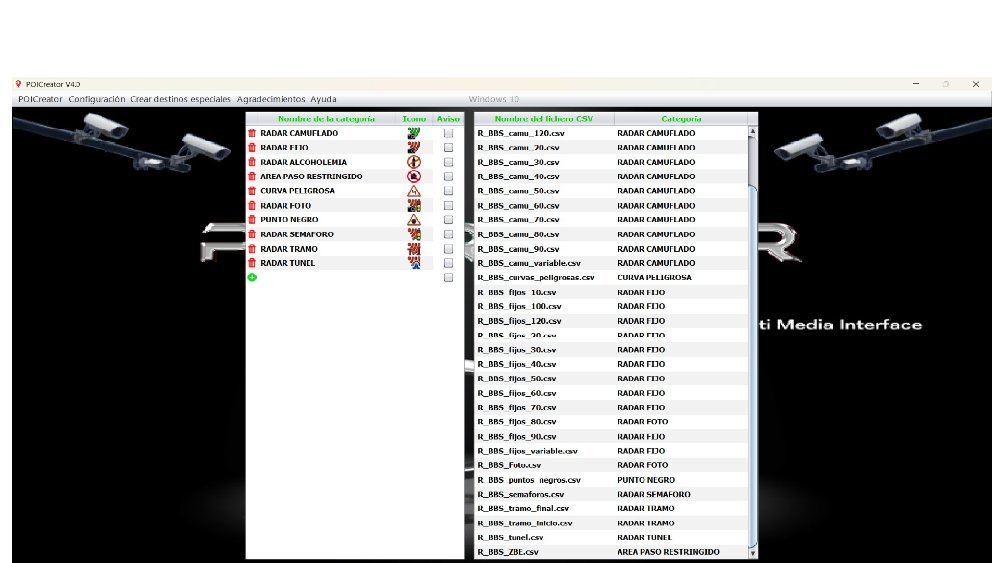Screen dimensions: 1000x563
Task: Click the trash icon for CURVA PELIGROSA
Action: coord(252,191)
